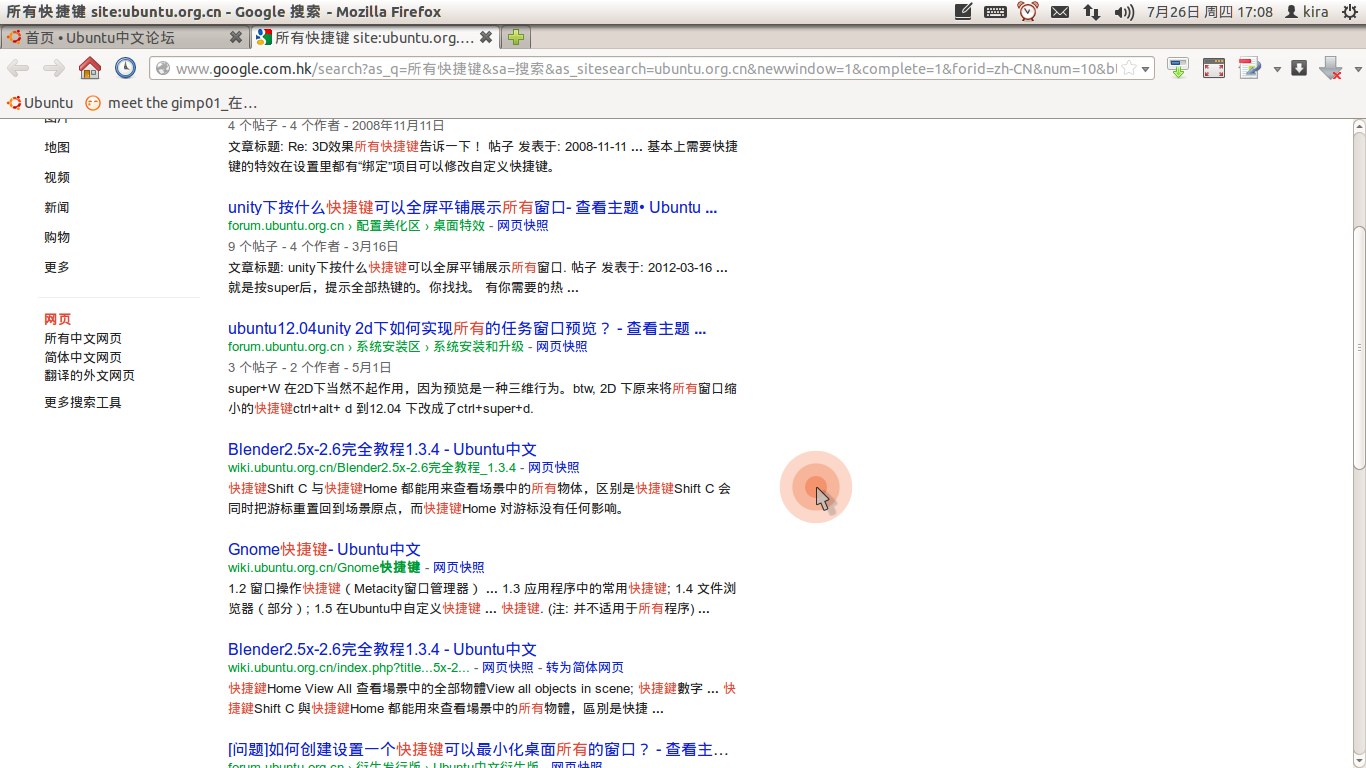Viewport: 1366px width, 768px height.
Task: Click the scrollbar up arrow
Action: (1359, 127)
